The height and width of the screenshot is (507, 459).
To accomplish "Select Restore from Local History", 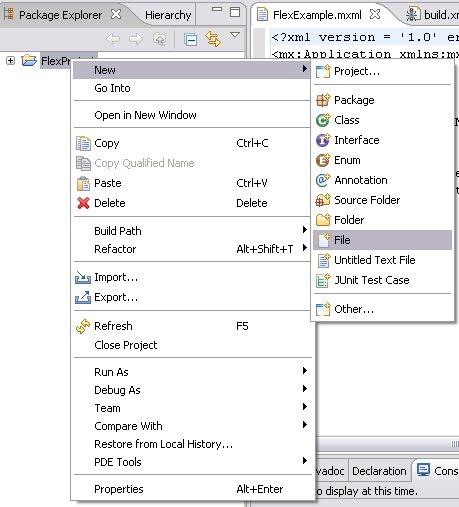I will click(191, 444).
